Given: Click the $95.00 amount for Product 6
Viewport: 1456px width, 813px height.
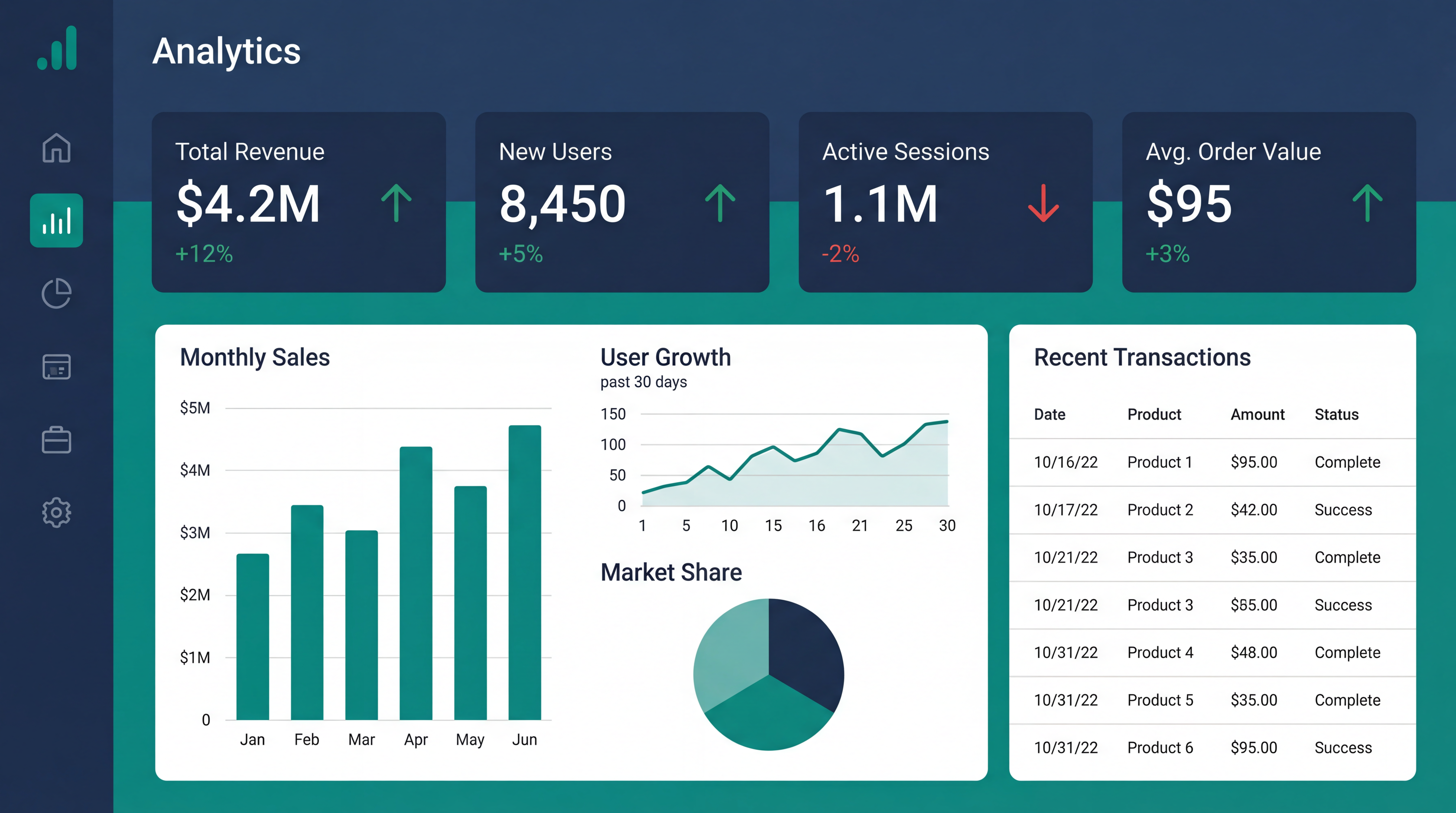Looking at the screenshot, I should pyautogui.click(x=1254, y=747).
